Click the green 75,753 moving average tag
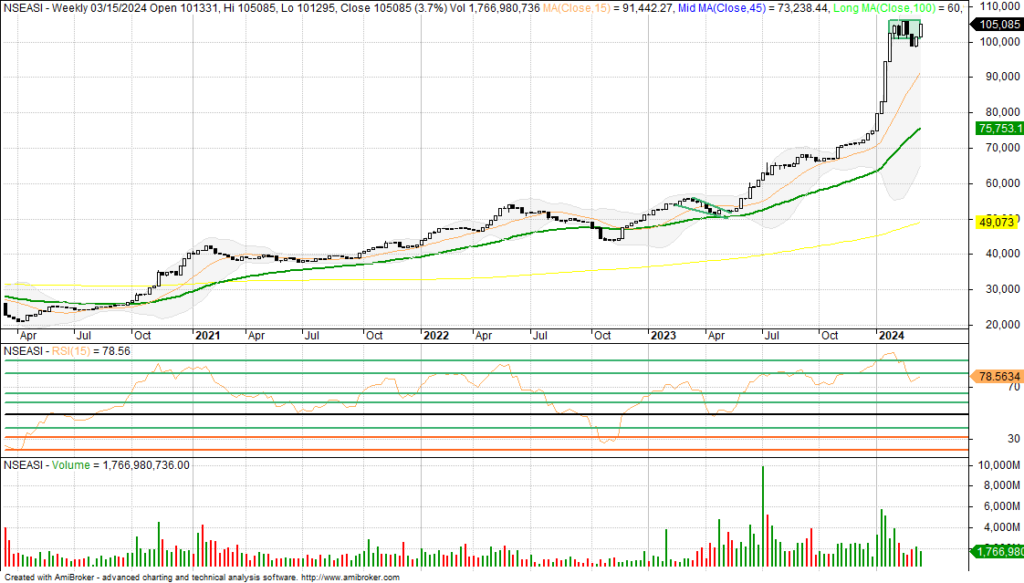Image resolution: width=1024 pixels, height=583 pixels. tap(998, 128)
